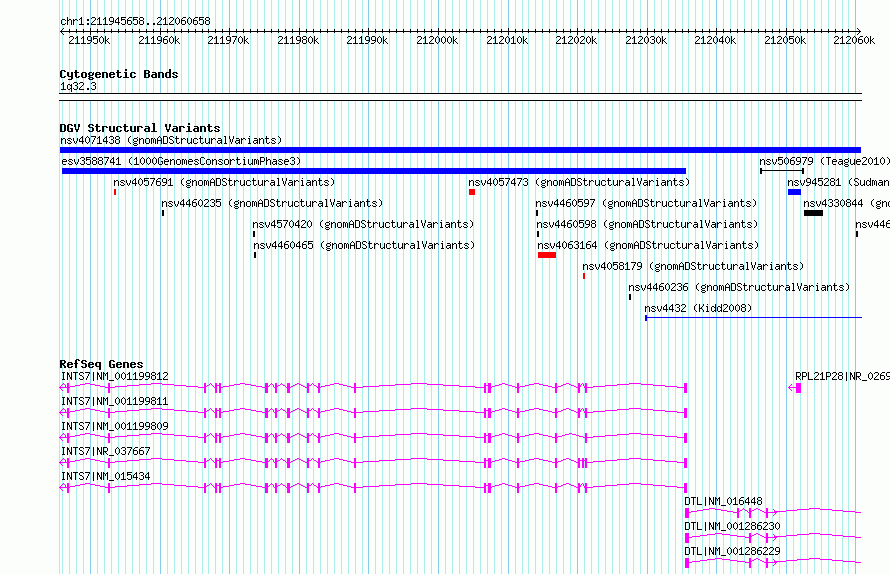Click the esv3588741 1000Genomes variant label
Viewport: 890px width, 574px height.
click(181, 161)
